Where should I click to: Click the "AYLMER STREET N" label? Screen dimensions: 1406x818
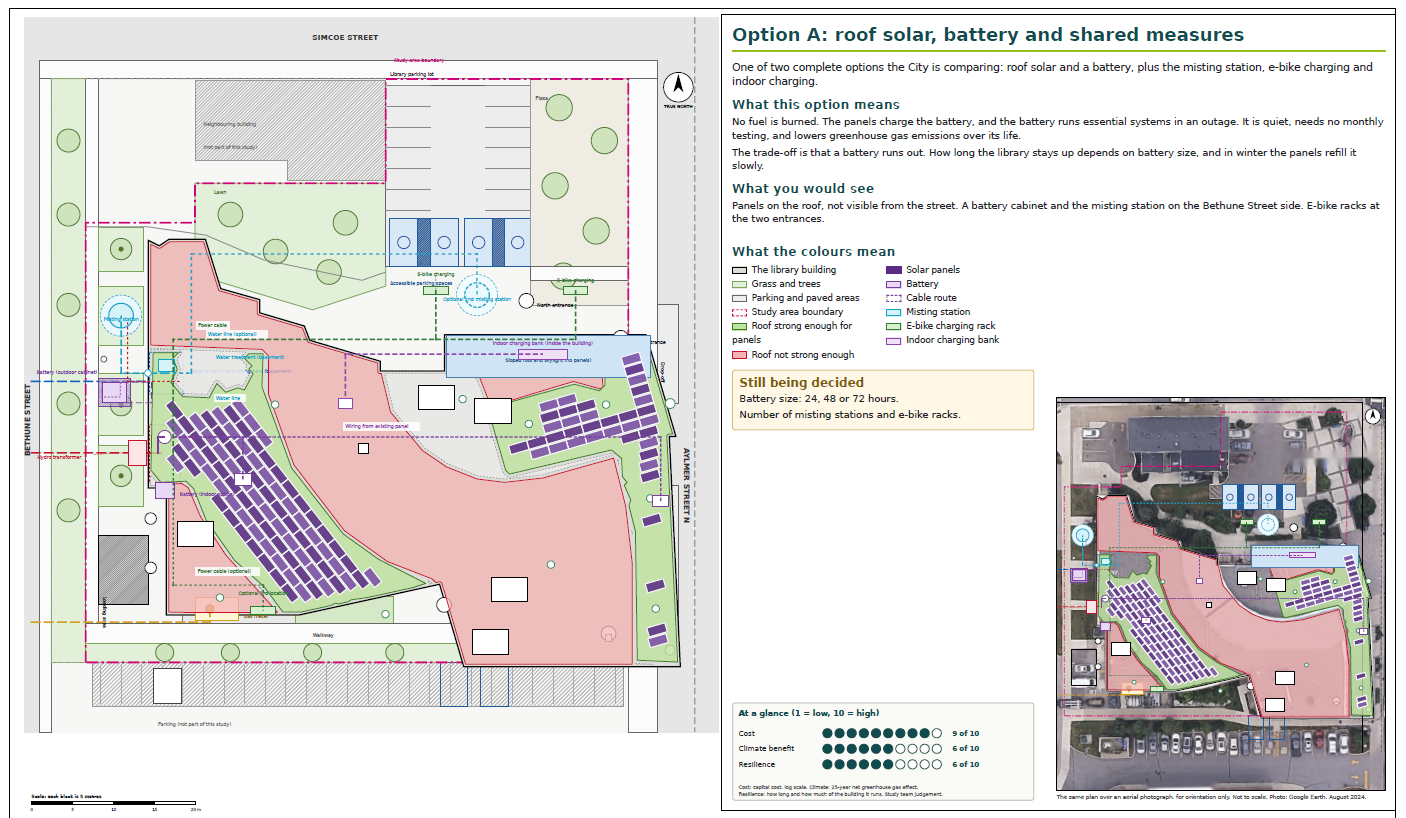687,486
